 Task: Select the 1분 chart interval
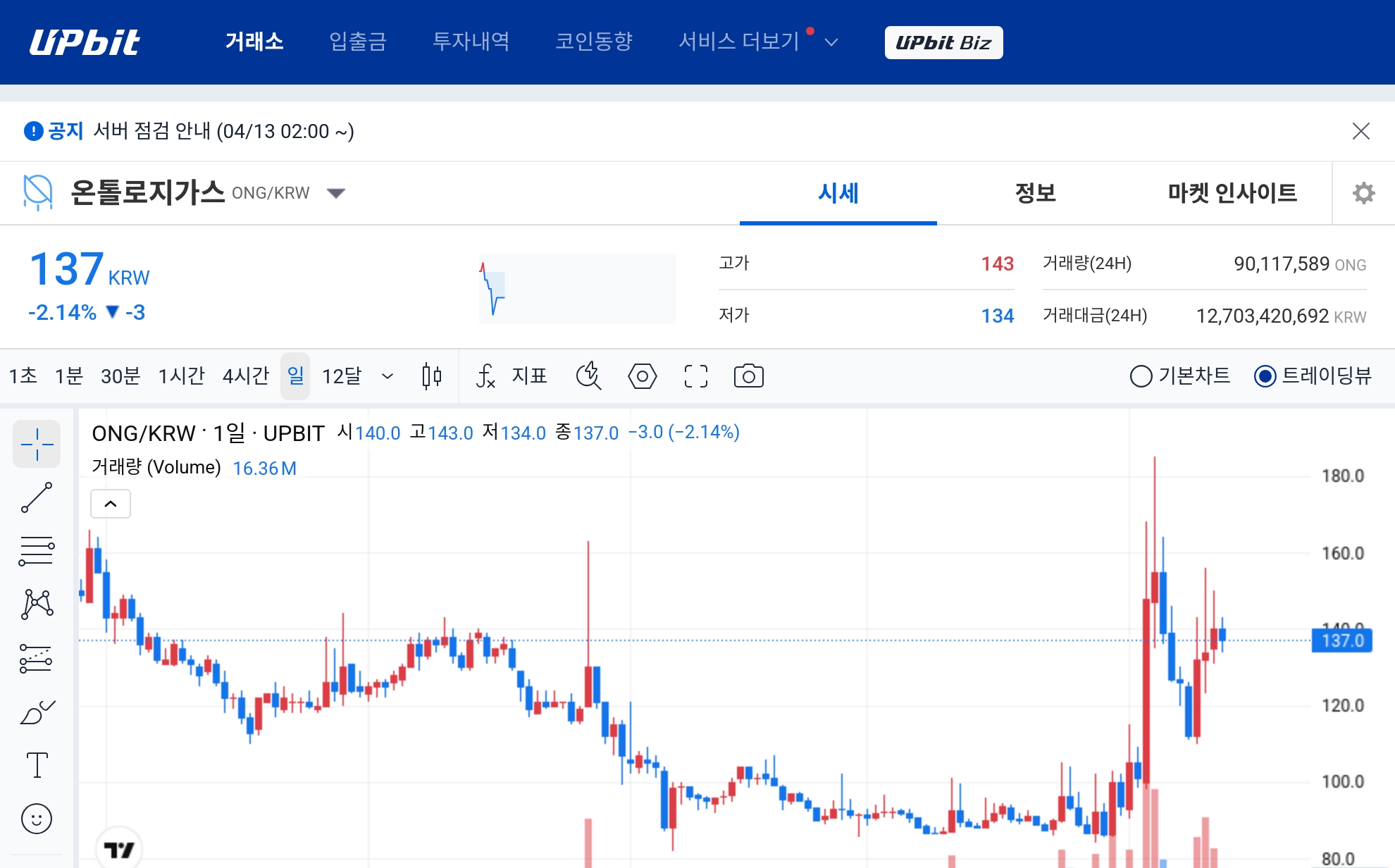pos(68,376)
